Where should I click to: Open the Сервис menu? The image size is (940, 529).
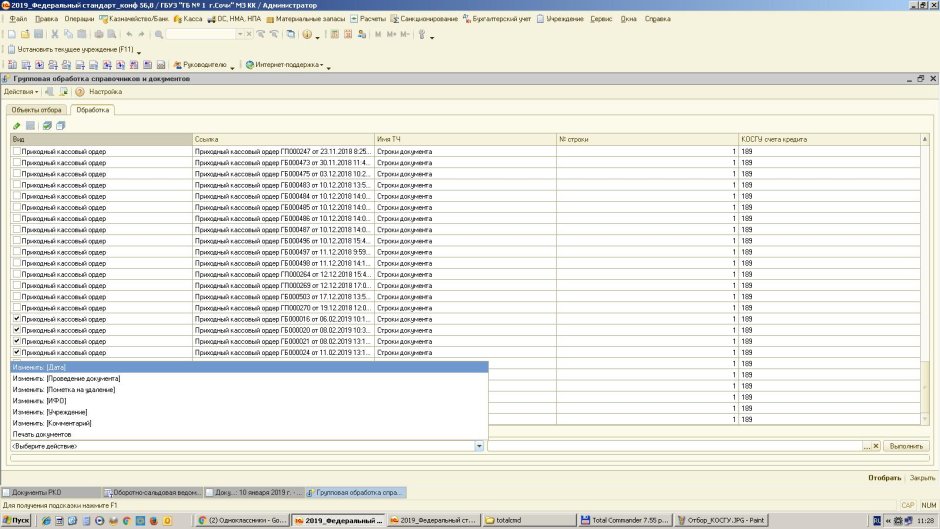click(601, 19)
